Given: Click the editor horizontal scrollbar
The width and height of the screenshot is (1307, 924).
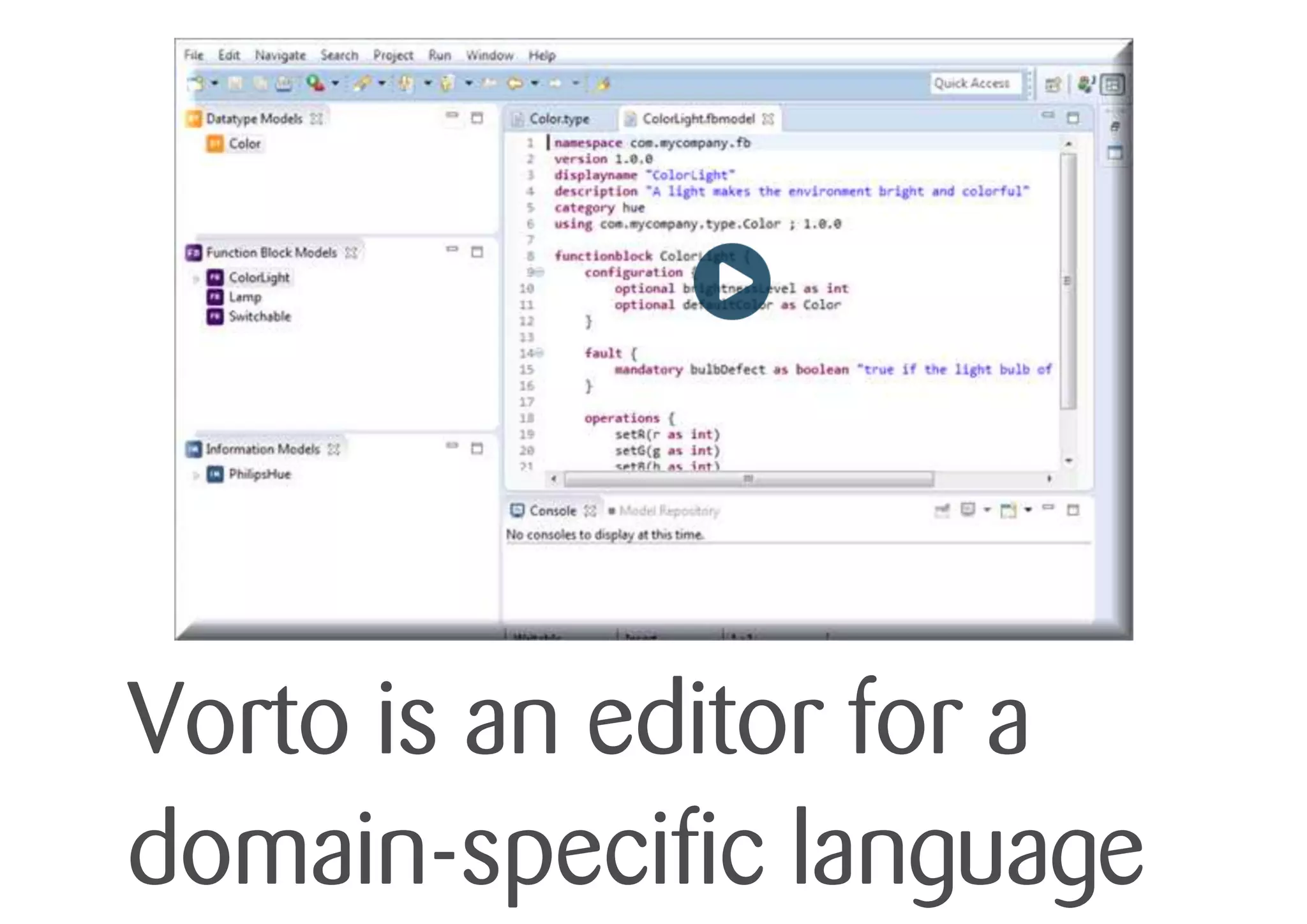Looking at the screenshot, I should [x=749, y=479].
